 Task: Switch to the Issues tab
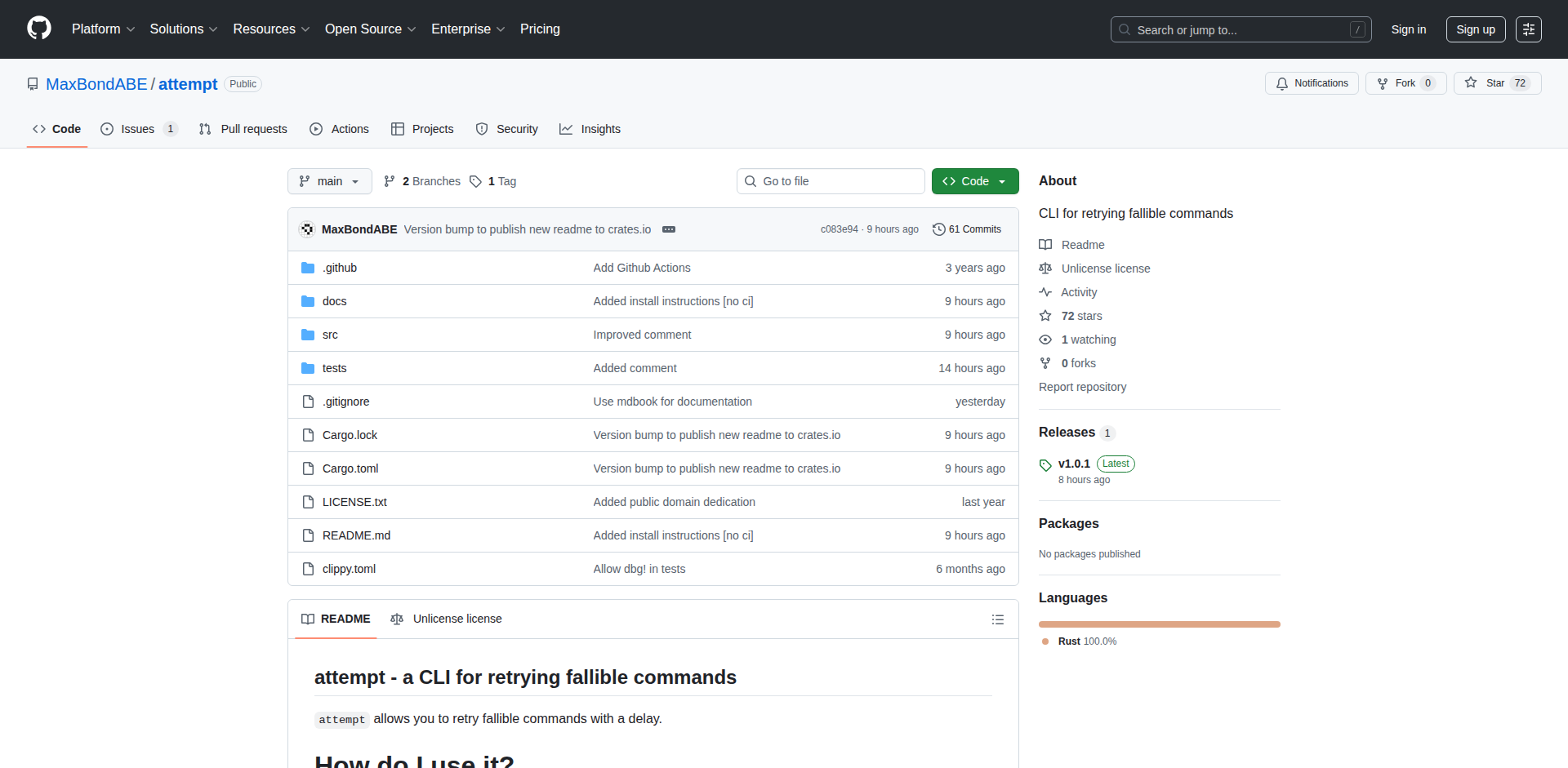coord(139,129)
